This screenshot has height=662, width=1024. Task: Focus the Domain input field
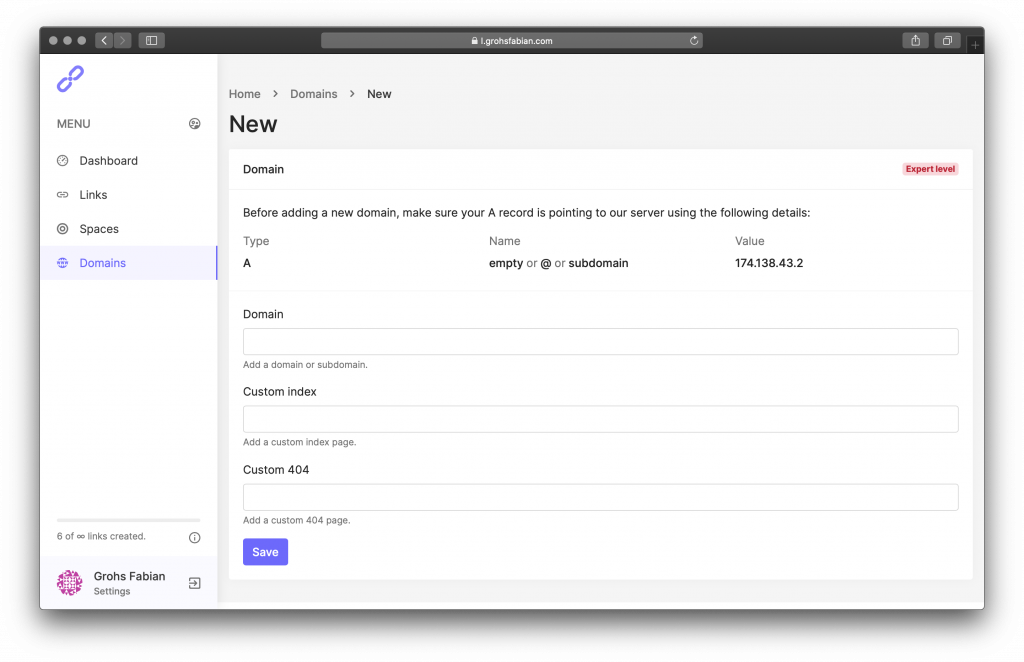pyautogui.click(x=601, y=341)
